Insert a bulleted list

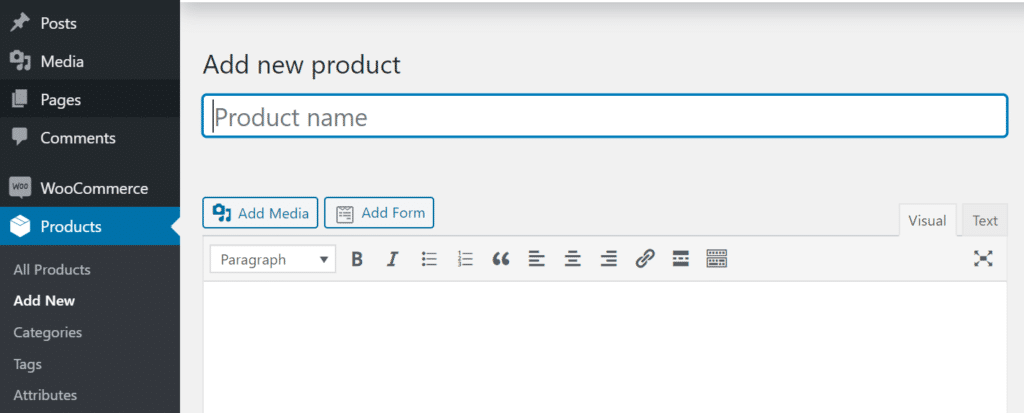point(429,259)
